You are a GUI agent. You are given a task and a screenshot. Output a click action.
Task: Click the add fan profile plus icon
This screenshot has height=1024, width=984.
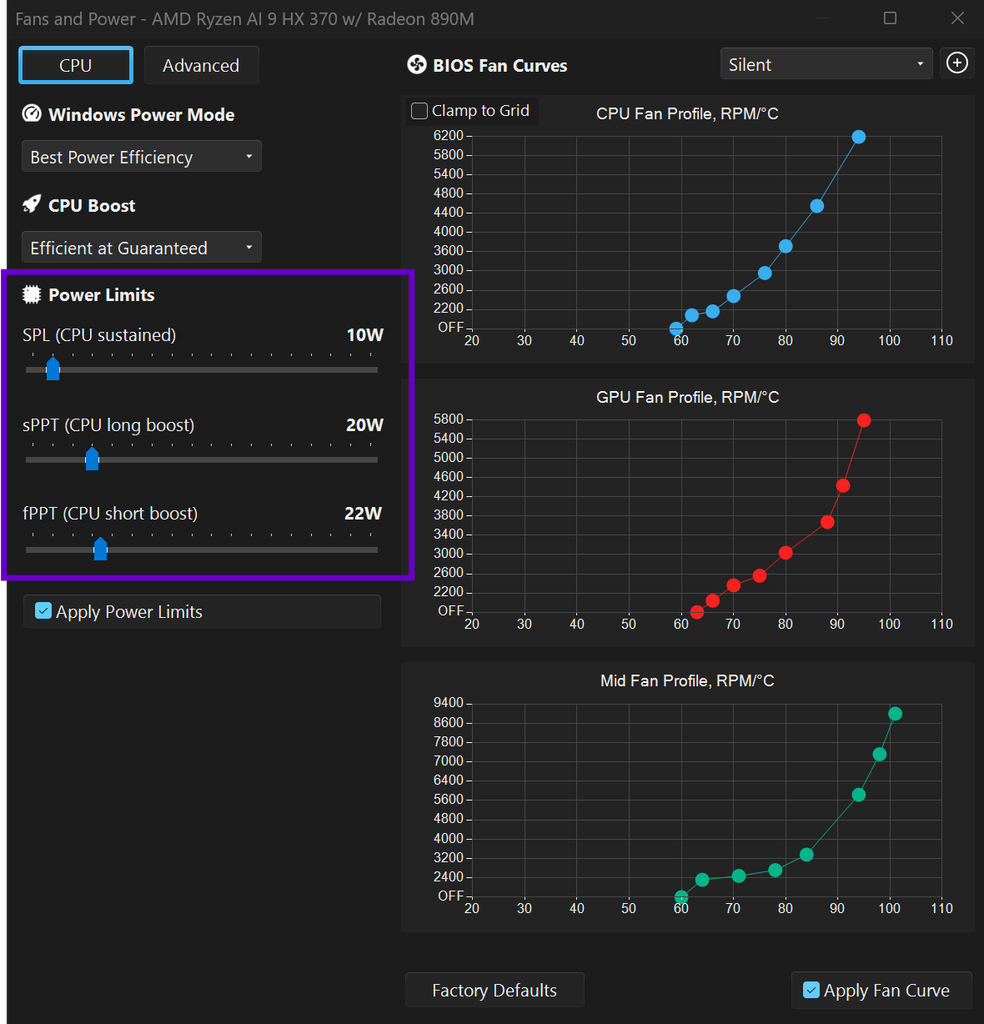pyautogui.click(x=957, y=63)
